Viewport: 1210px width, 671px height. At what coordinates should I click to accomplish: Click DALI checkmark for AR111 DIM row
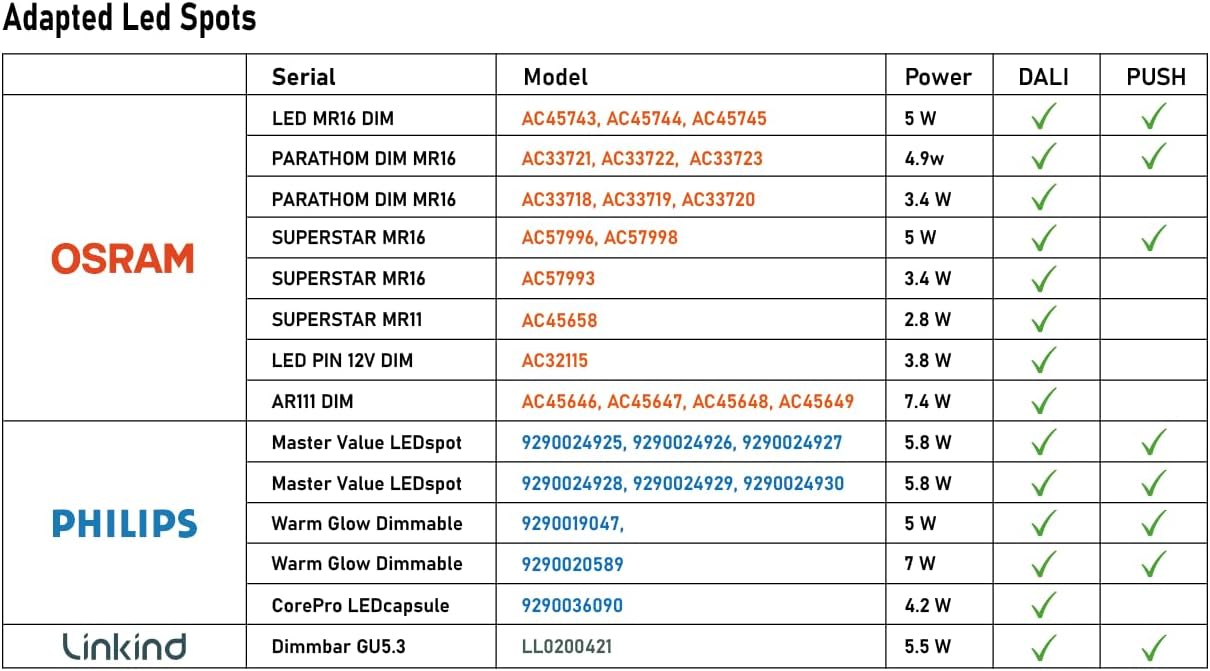[1044, 400]
